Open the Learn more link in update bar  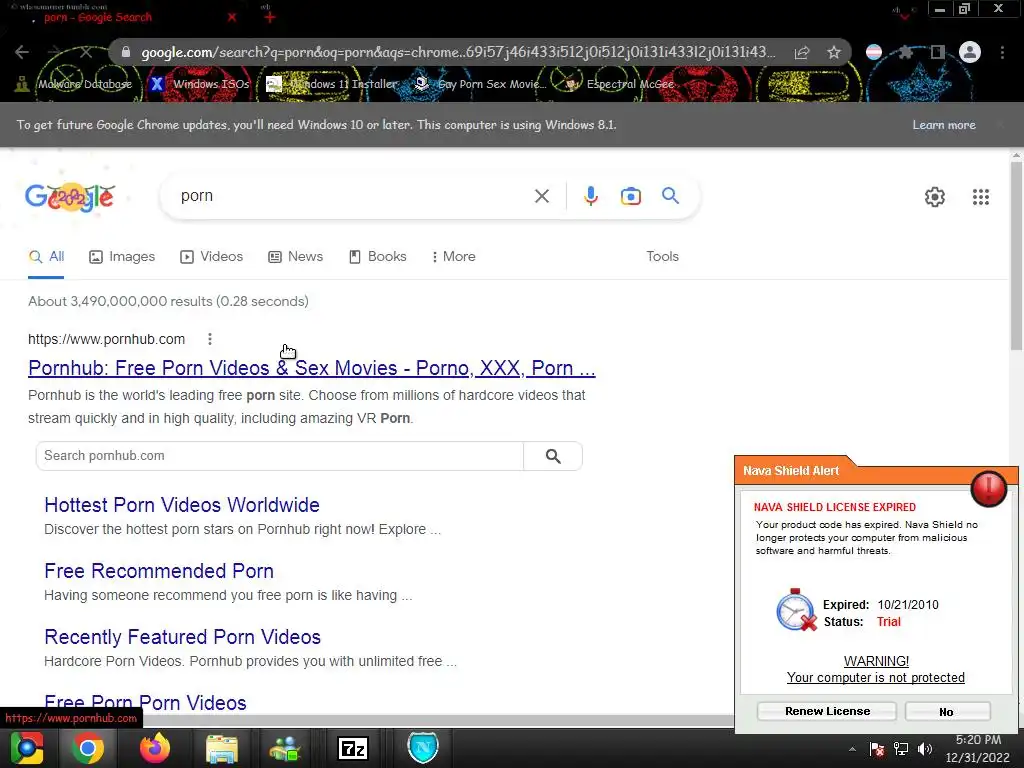click(x=944, y=125)
